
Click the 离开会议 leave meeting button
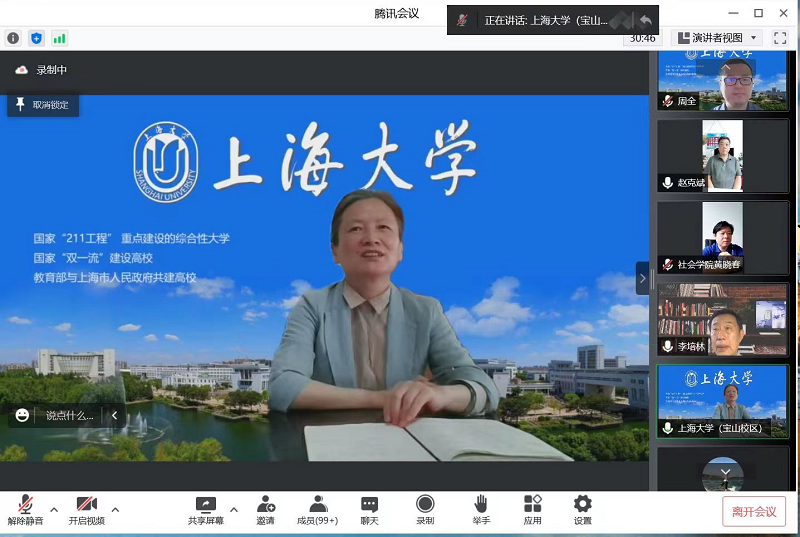click(754, 511)
